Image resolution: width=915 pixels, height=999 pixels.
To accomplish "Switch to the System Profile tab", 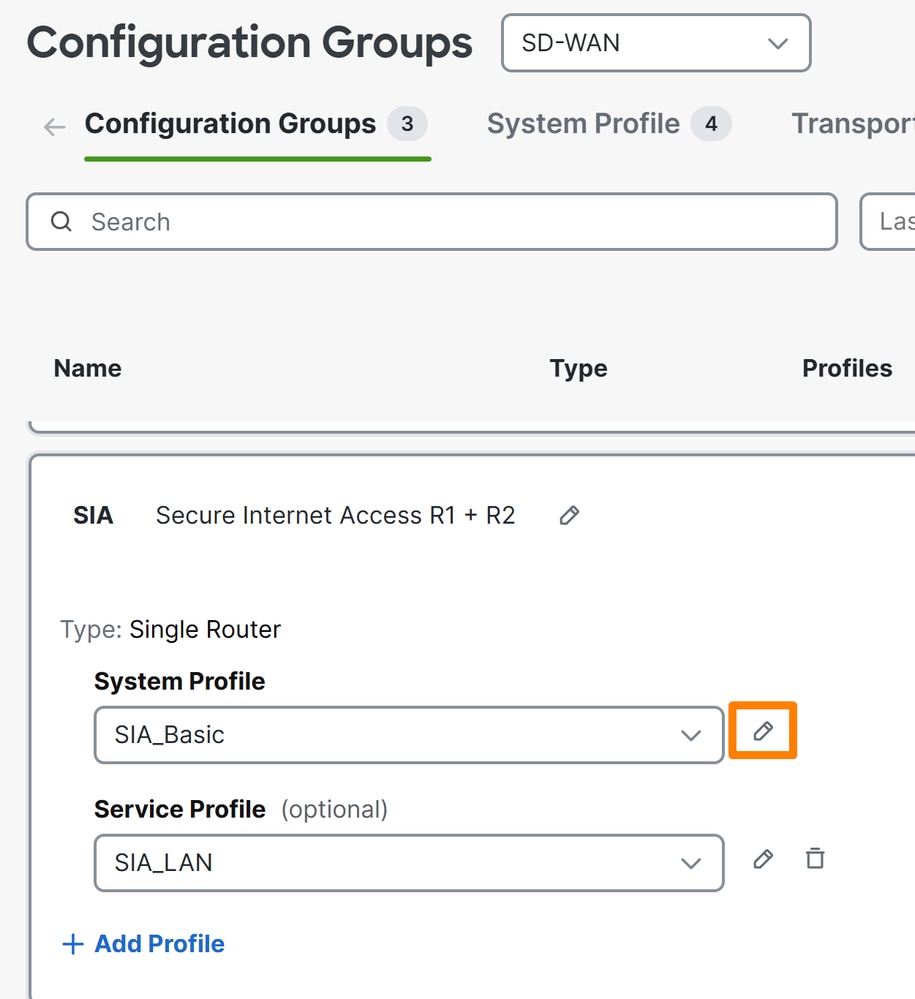I will [x=582, y=123].
